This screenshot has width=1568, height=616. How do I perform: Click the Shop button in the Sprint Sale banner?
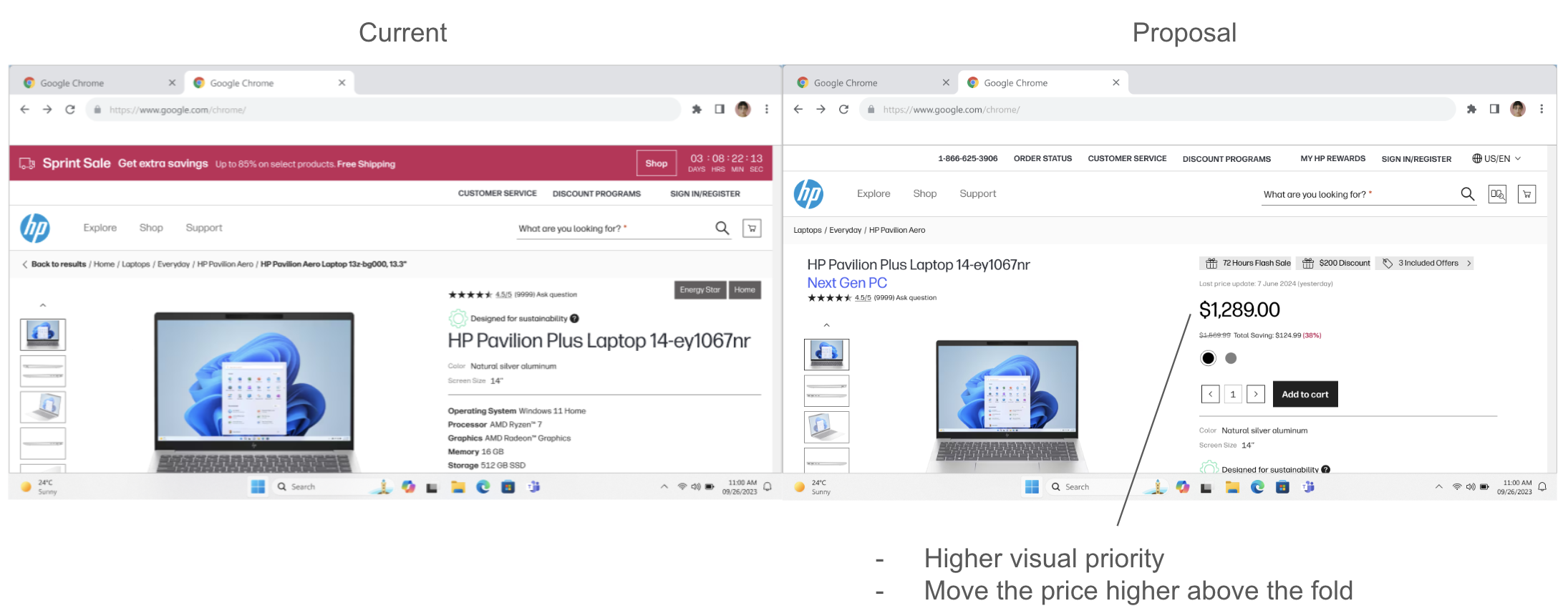coord(656,163)
